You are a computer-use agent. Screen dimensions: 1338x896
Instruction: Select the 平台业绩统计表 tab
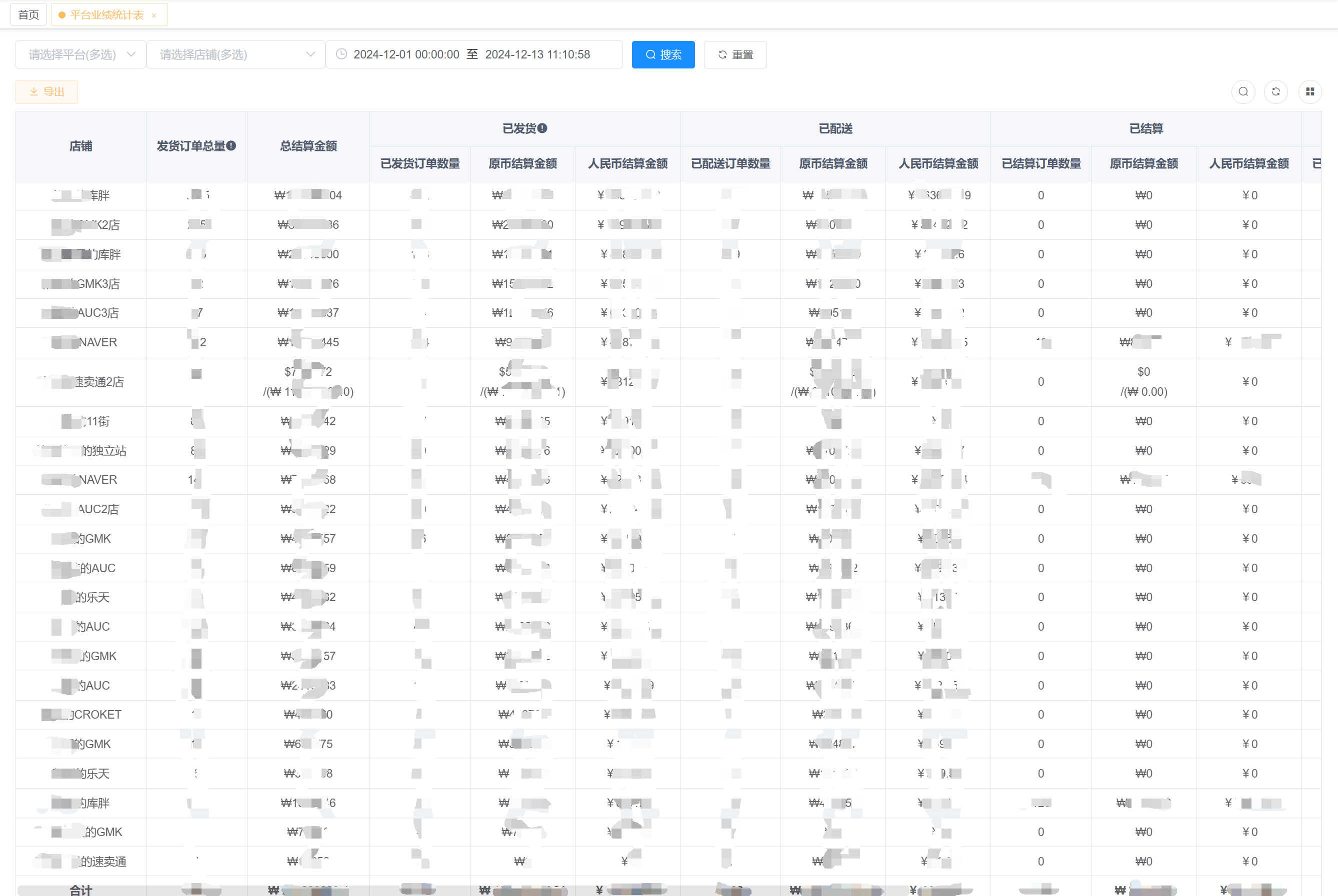(107, 15)
